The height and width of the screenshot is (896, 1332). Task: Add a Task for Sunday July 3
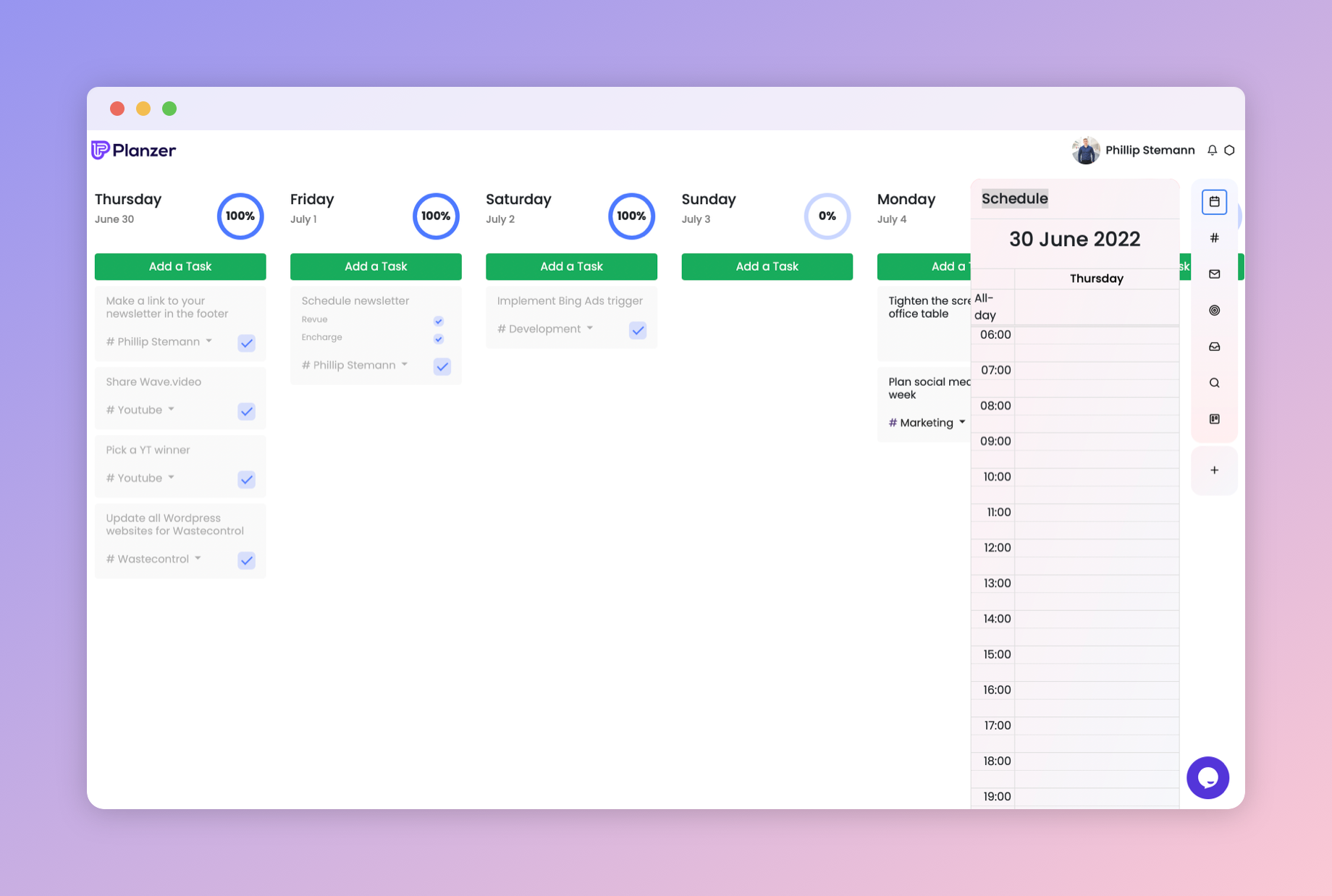pyautogui.click(x=767, y=266)
